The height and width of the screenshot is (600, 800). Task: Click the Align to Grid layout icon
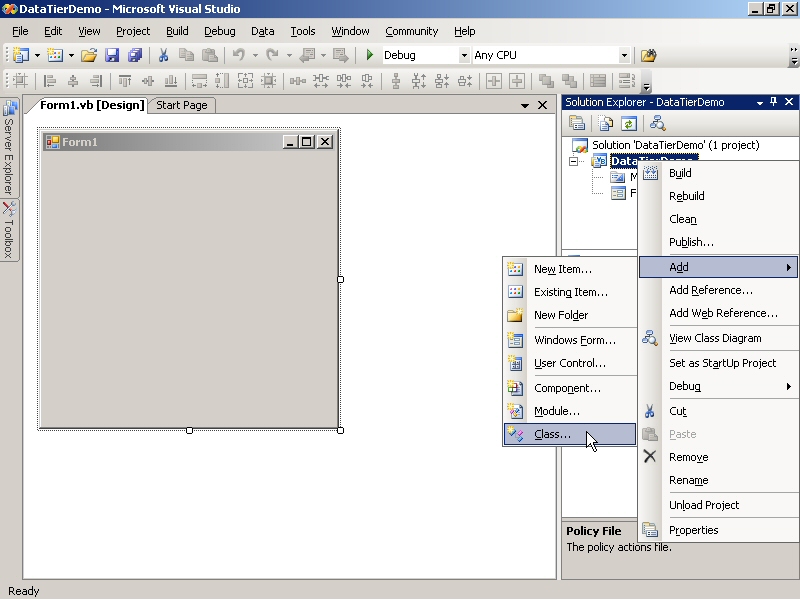[x=20, y=81]
